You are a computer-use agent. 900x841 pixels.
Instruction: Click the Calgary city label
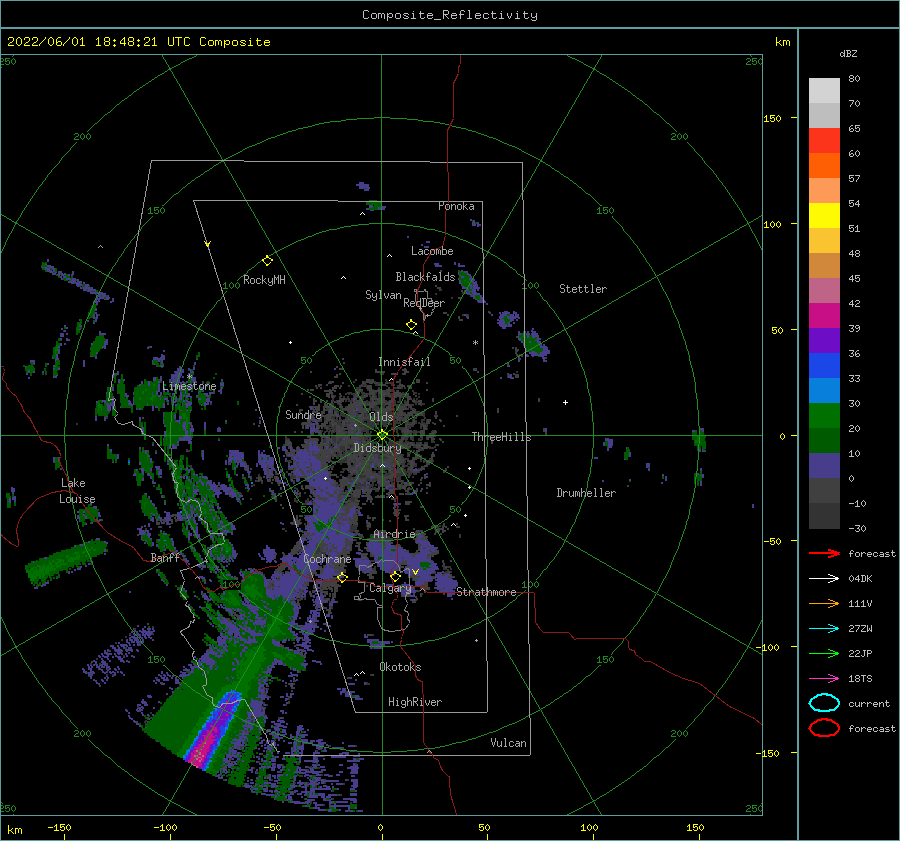coord(390,588)
